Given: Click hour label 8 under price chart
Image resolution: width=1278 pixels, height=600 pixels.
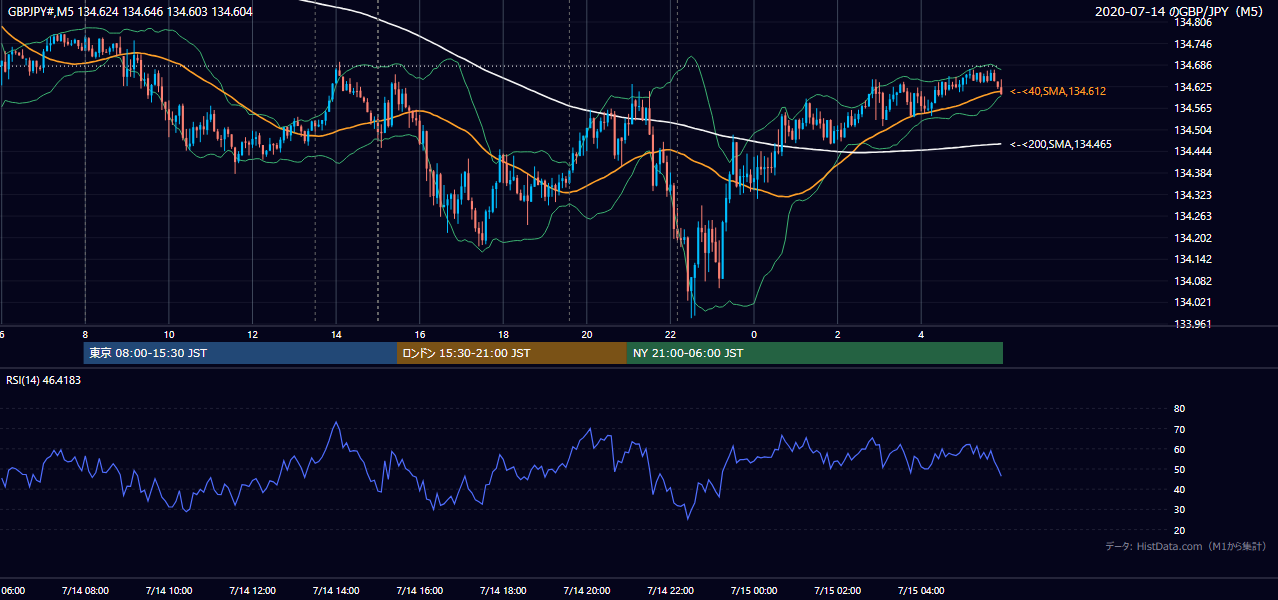Looking at the screenshot, I should point(85,335).
